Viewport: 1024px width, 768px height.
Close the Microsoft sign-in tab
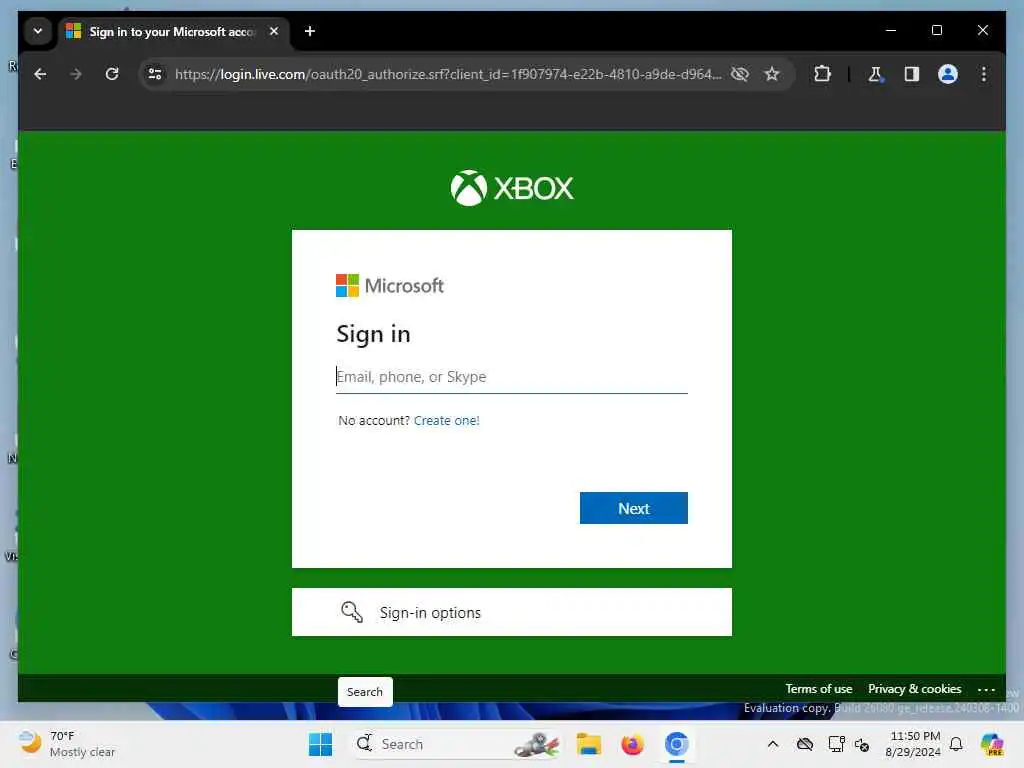(x=274, y=31)
